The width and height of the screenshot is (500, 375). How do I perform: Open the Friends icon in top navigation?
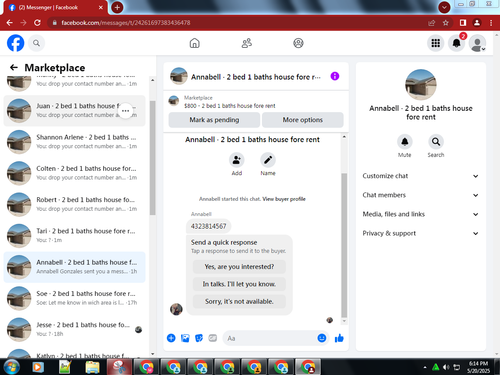[x=247, y=43]
